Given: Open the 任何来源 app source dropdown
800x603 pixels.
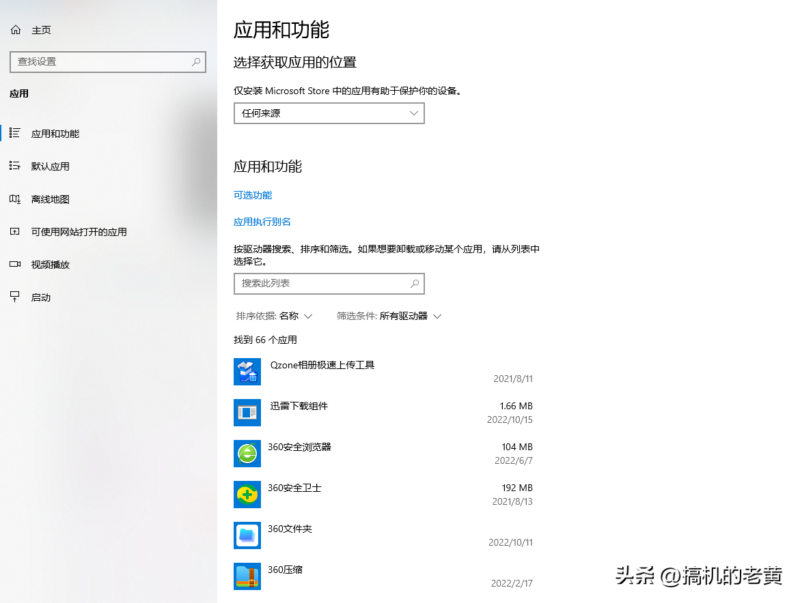Looking at the screenshot, I should (x=328, y=113).
